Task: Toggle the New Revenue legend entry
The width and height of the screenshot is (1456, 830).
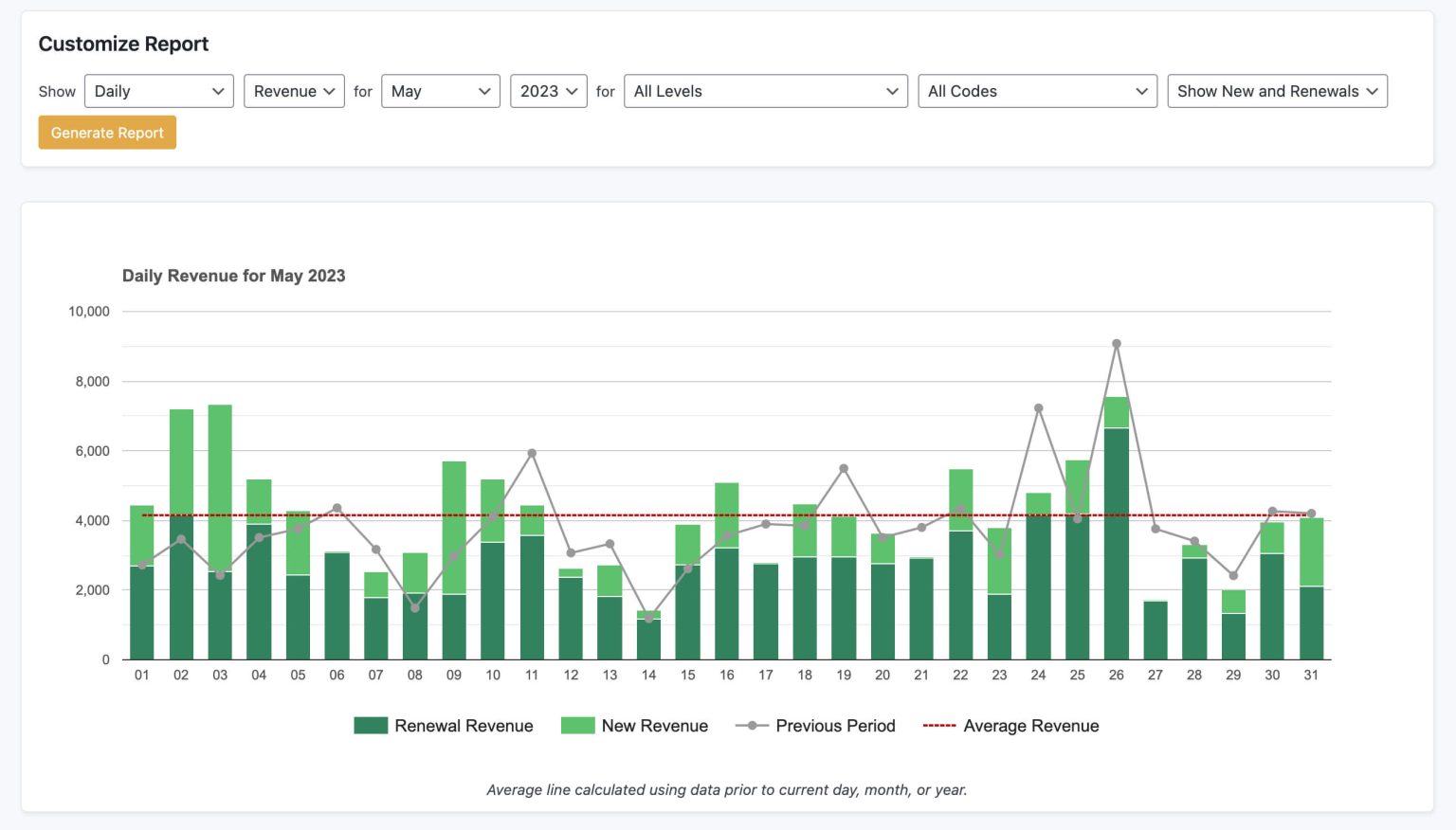Action: (654, 725)
